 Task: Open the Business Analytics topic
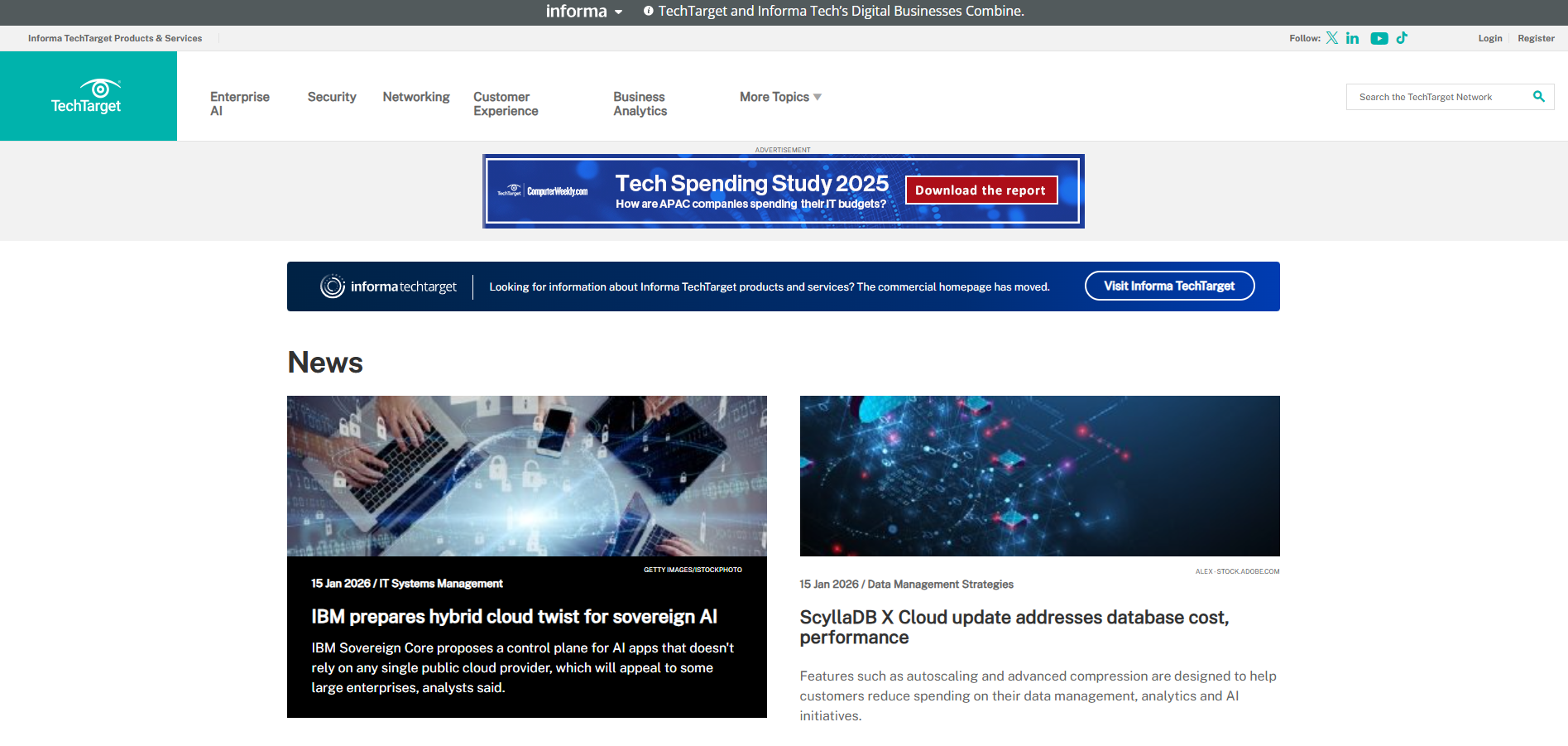pos(640,103)
